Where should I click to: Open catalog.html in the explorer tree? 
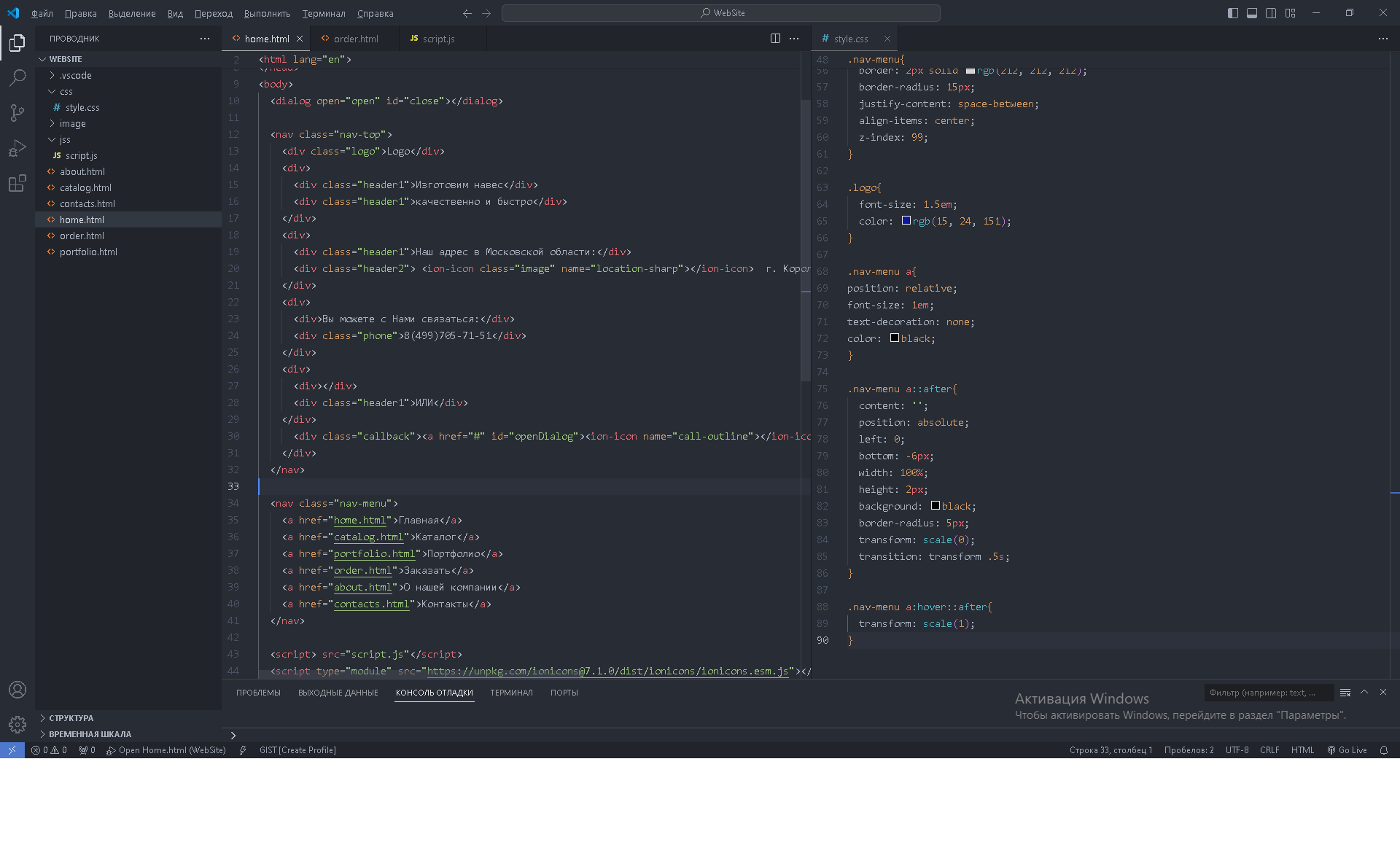coord(128,188)
